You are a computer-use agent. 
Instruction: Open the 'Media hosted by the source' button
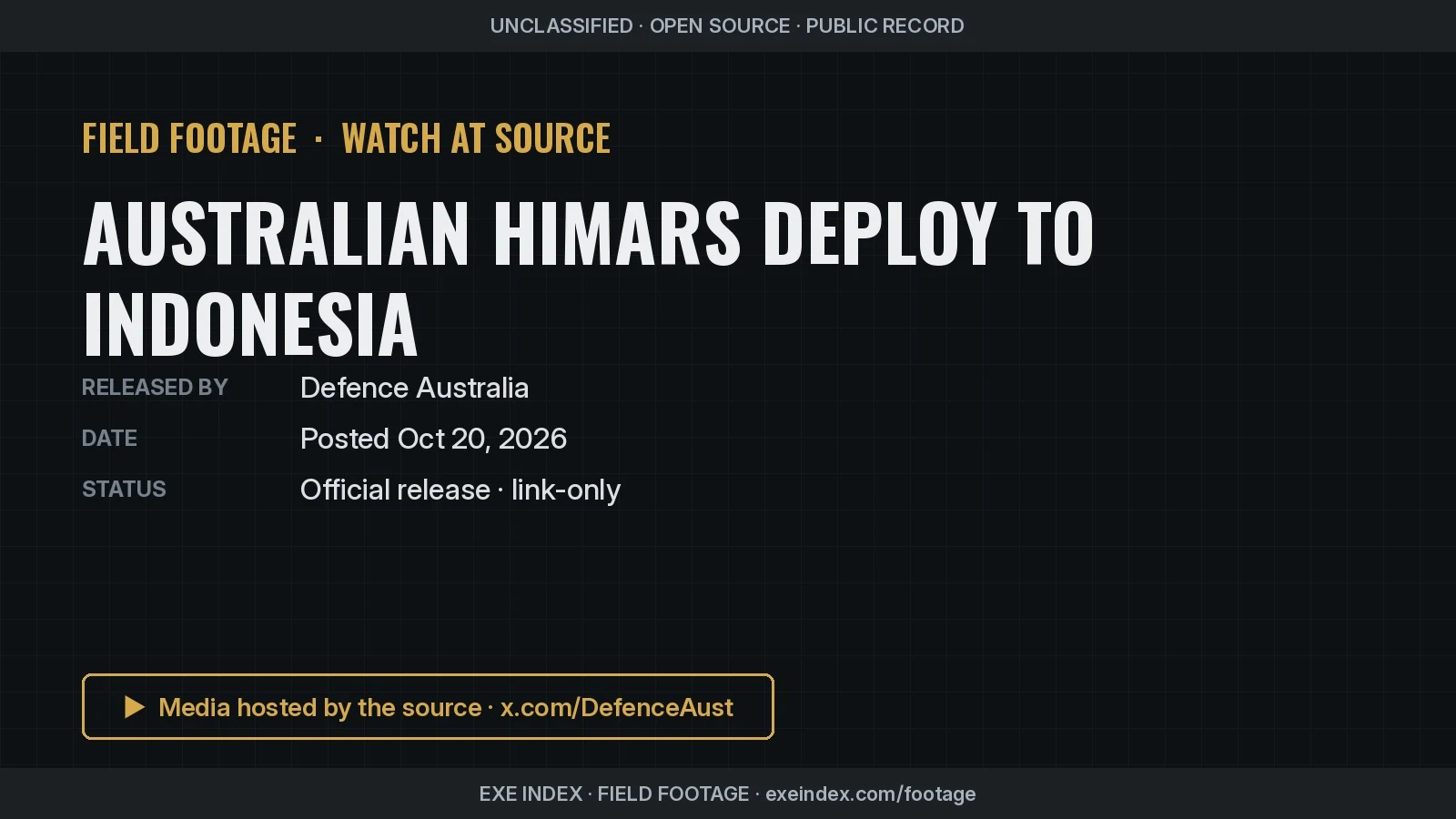point(428,706)
